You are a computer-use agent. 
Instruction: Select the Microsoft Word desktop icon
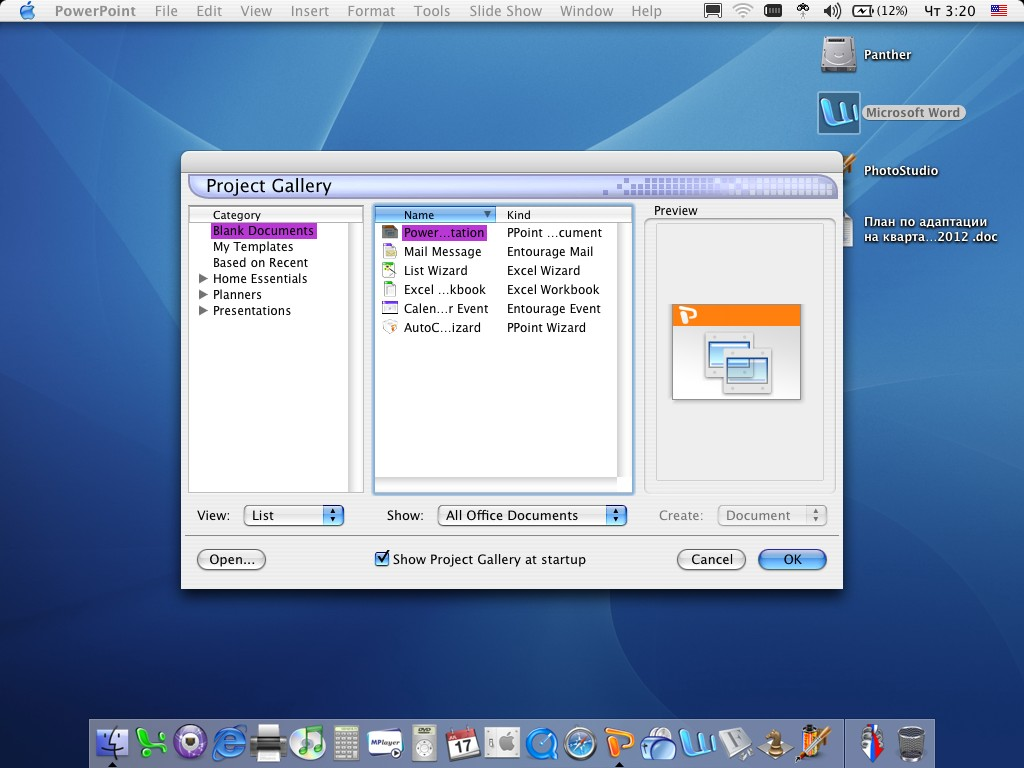(839, 112)
